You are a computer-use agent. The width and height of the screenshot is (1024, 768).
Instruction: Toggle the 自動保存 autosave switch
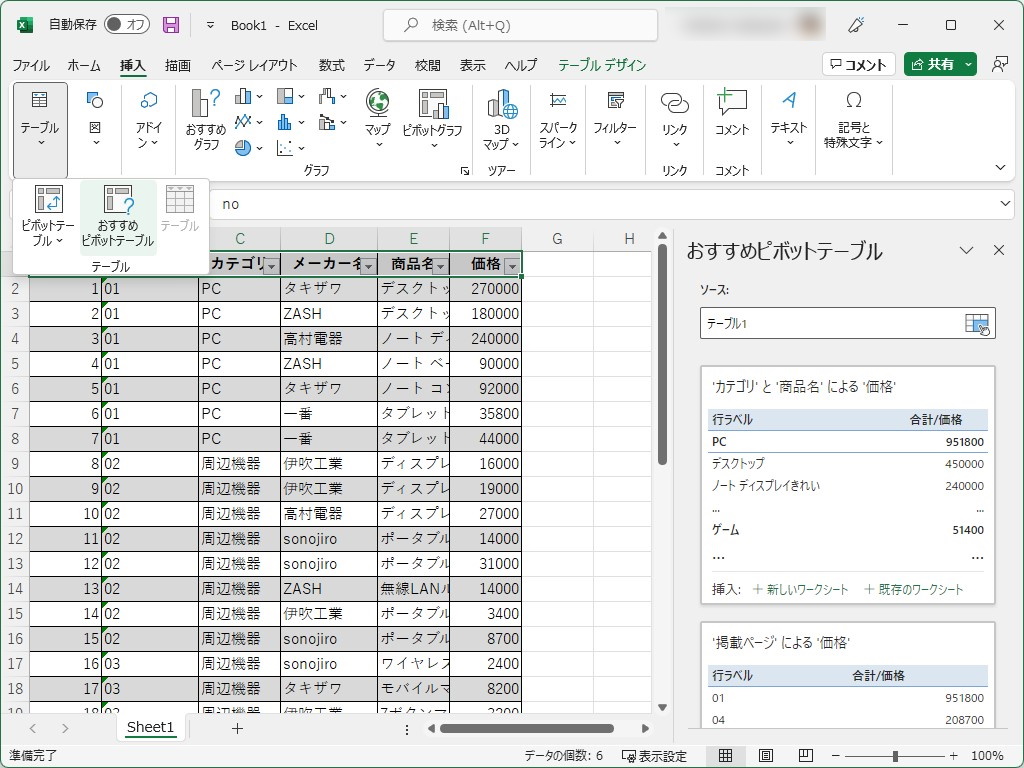click(127, 25)
